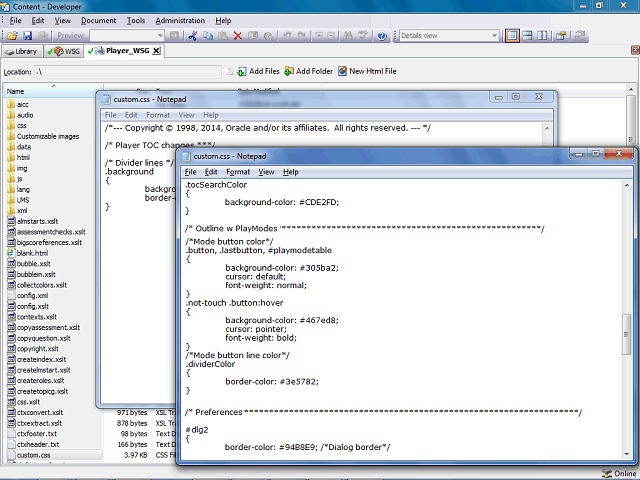The height and width of the screenshot is (480, 640).
Task: Click the Copy toolbar icon
Action: 208,36
